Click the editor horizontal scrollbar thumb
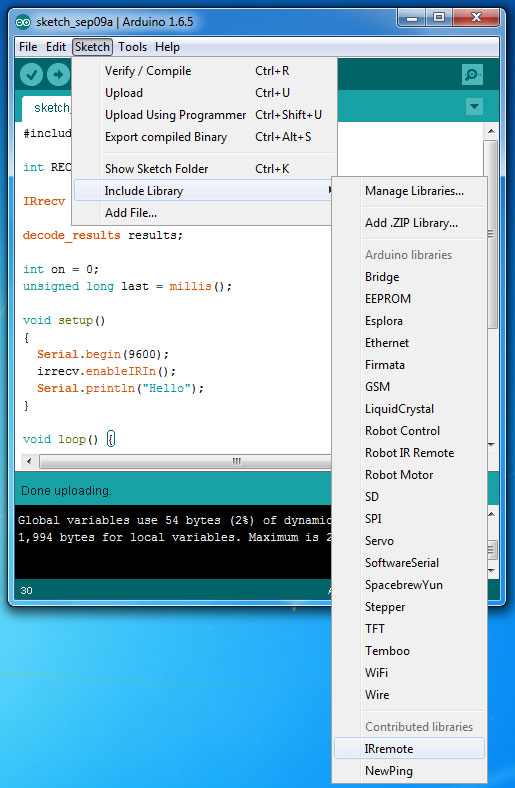This screenshot has width=515, height=788. pos(186,461)
